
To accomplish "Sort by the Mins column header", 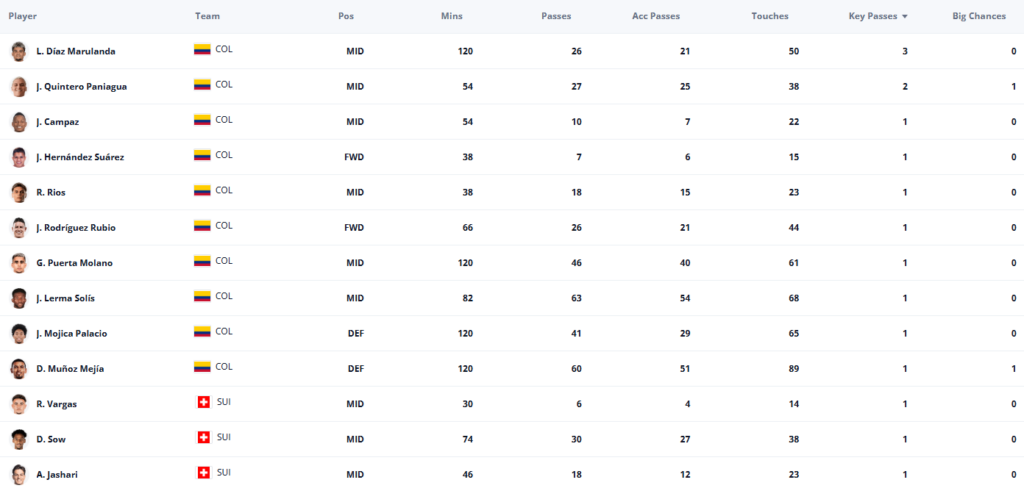I will coord(452,16).
